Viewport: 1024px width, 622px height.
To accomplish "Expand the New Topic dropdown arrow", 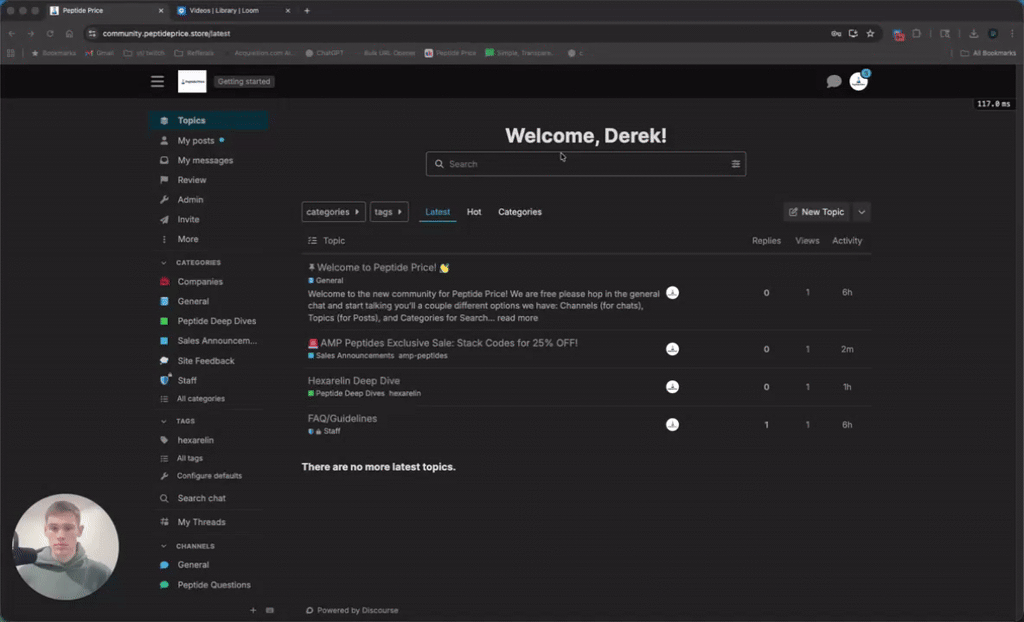I will tap(861, 212).
